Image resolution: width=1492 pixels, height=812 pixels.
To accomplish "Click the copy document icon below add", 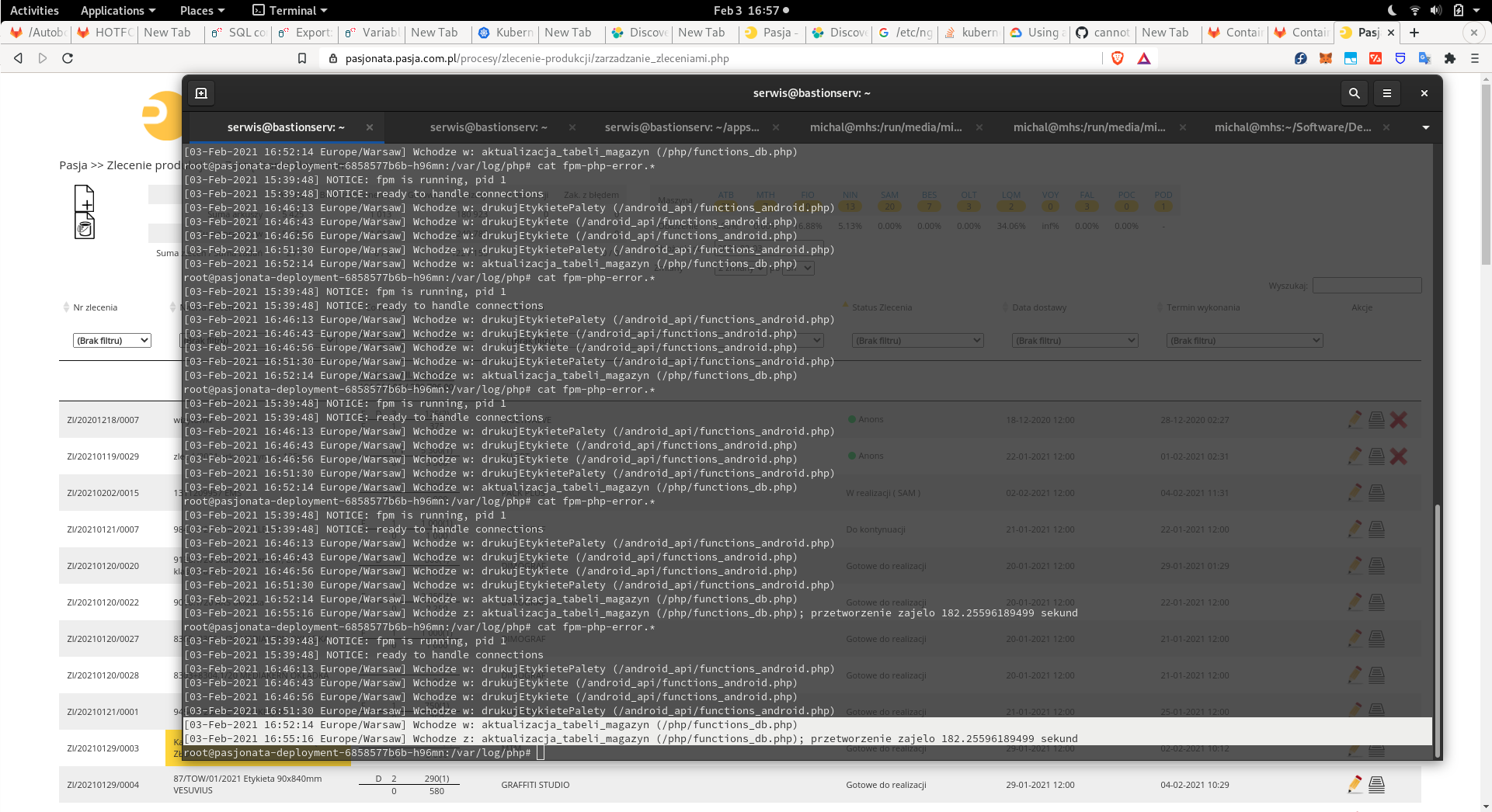I will click(x=85, y=227).
